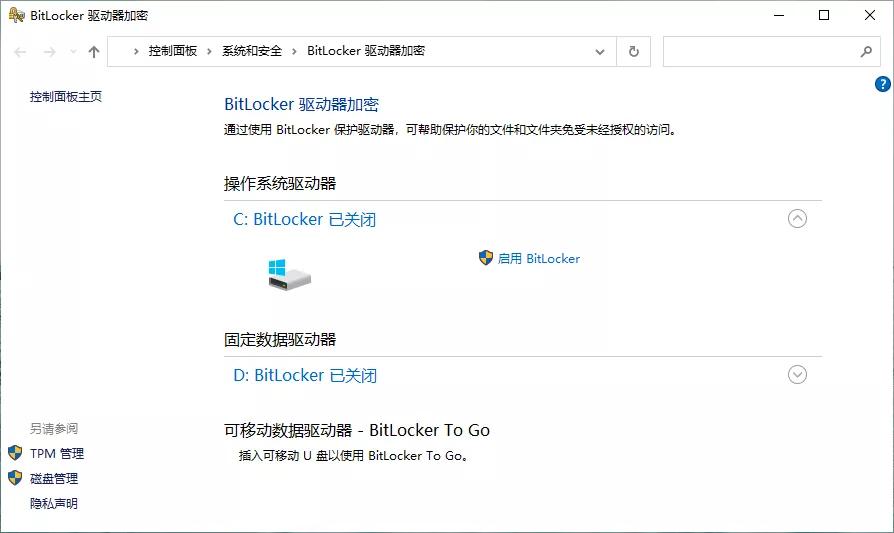Click the forward navigation arrow
The image size is (894, 533).
click(49, 52)
